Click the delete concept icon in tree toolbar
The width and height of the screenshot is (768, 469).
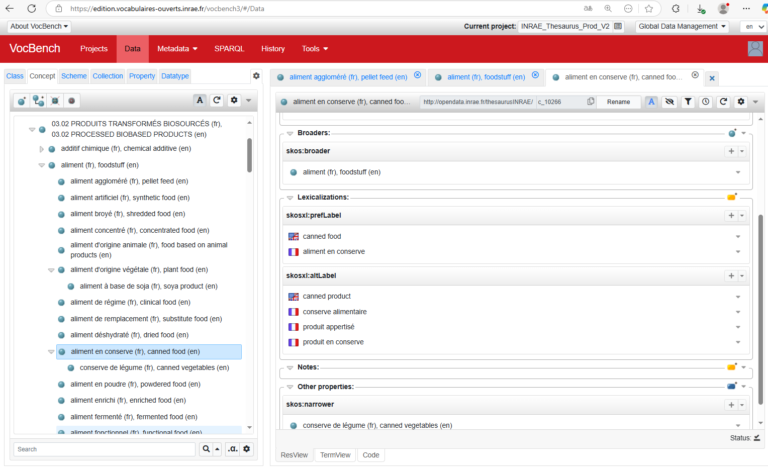click(55, 101)
